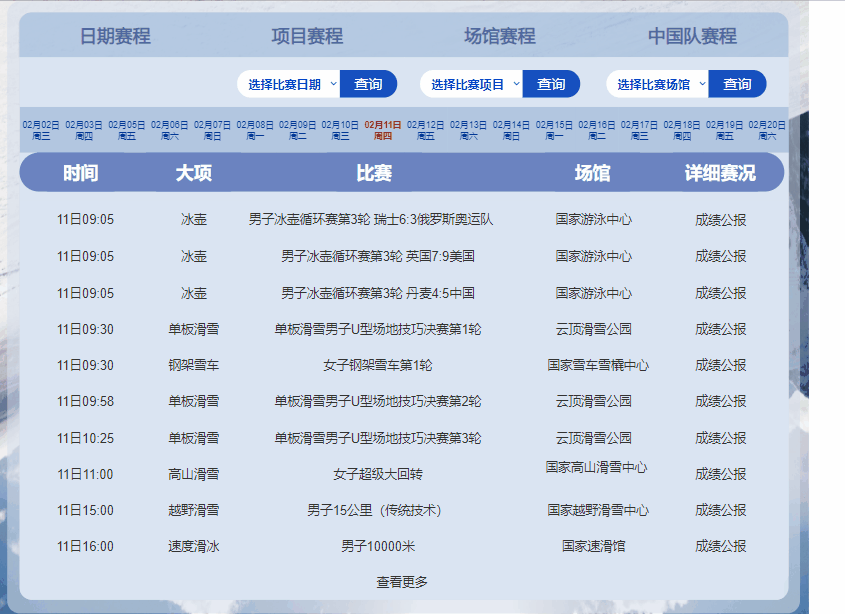Click the 大项 column header
The height and width of the screenshot is (614, 845).
click(x=194, y=173)
